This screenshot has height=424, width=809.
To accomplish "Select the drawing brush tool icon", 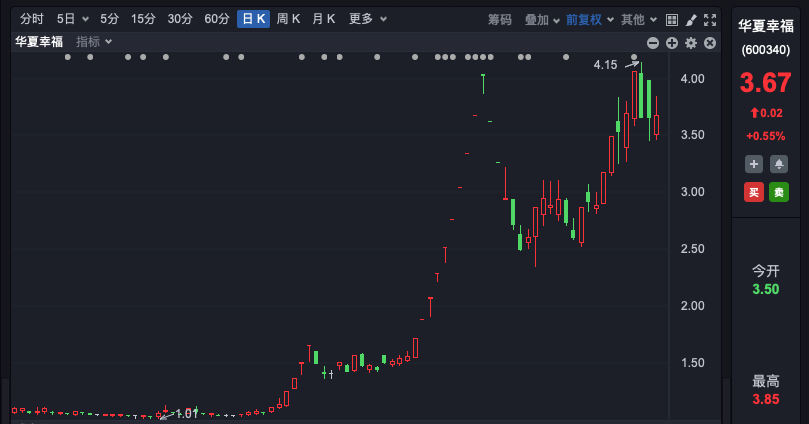I will point(690,19).
